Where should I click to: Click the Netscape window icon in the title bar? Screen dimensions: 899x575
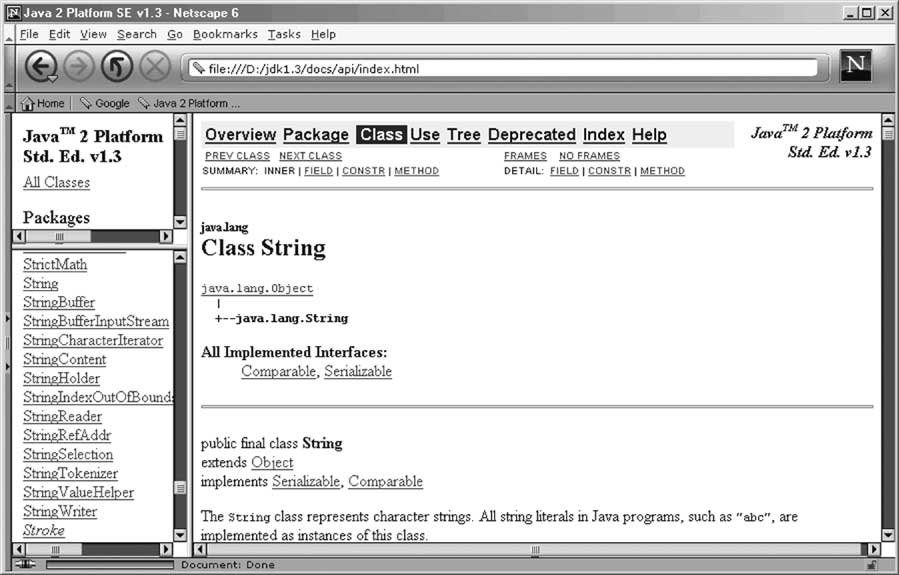point(13,13)
